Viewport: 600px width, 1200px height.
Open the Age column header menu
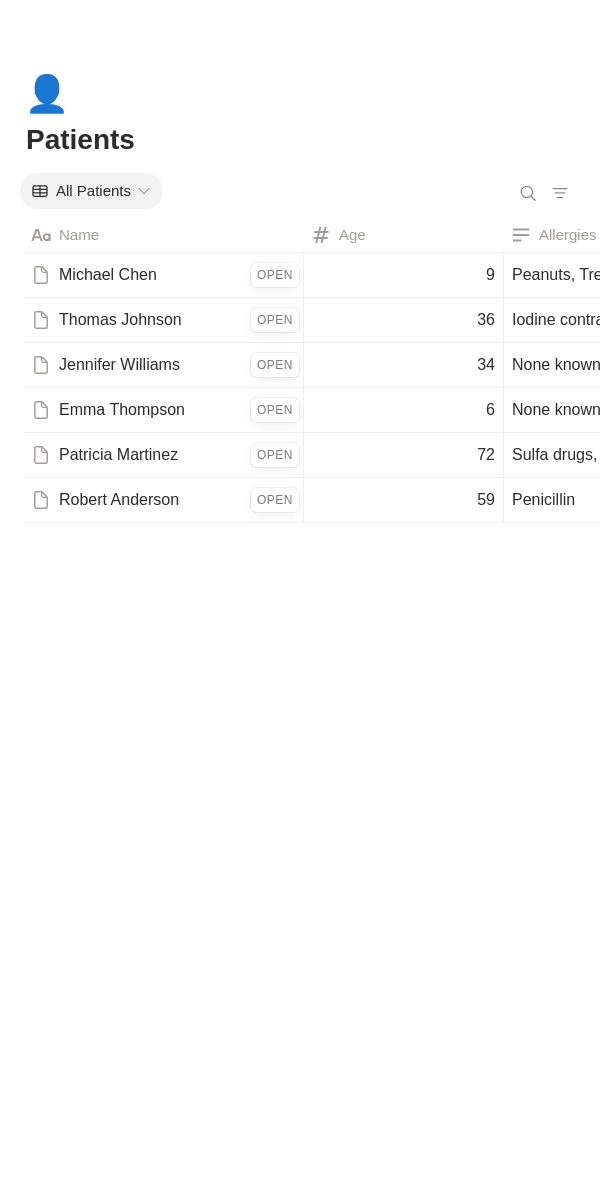click(404, 235)
